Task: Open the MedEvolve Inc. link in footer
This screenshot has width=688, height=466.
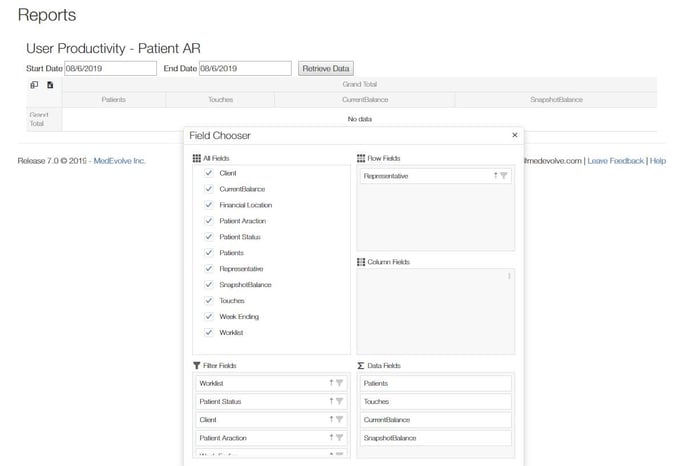Action: pos(119,160)
